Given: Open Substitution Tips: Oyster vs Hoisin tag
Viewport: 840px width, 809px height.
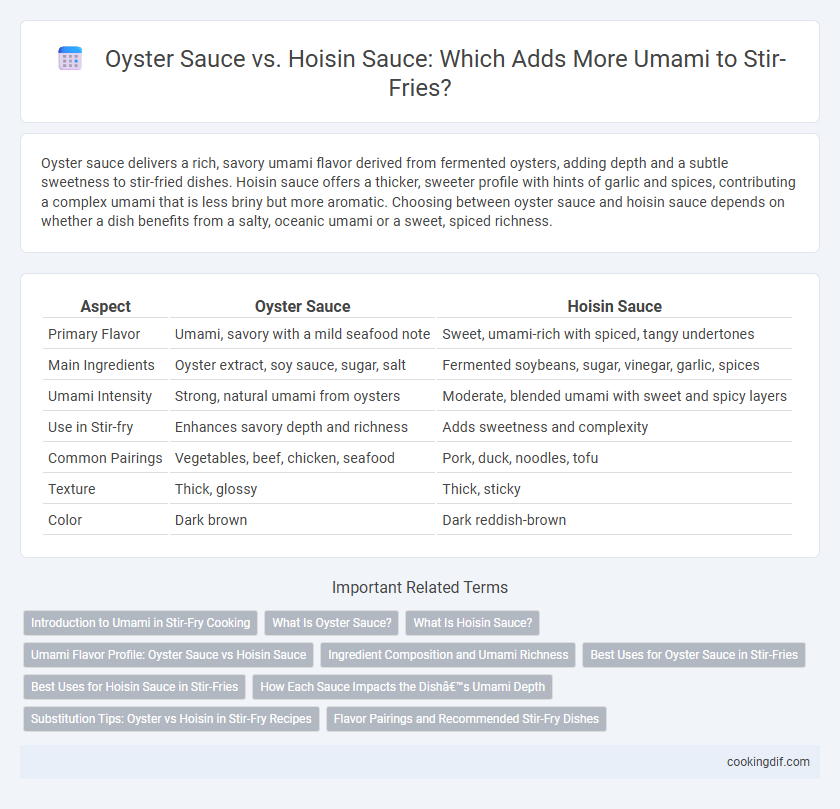Looking at the screenshot, I should pos(171,719).
